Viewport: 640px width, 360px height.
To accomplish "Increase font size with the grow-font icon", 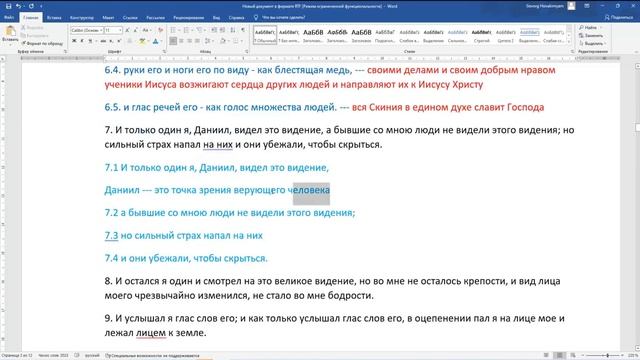I will (127, 30).
